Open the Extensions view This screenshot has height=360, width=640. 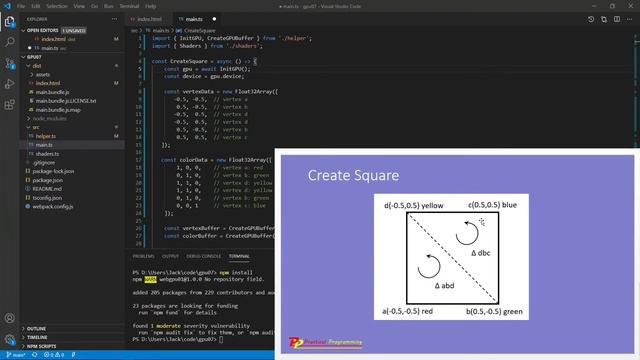(x=9, y=104)
